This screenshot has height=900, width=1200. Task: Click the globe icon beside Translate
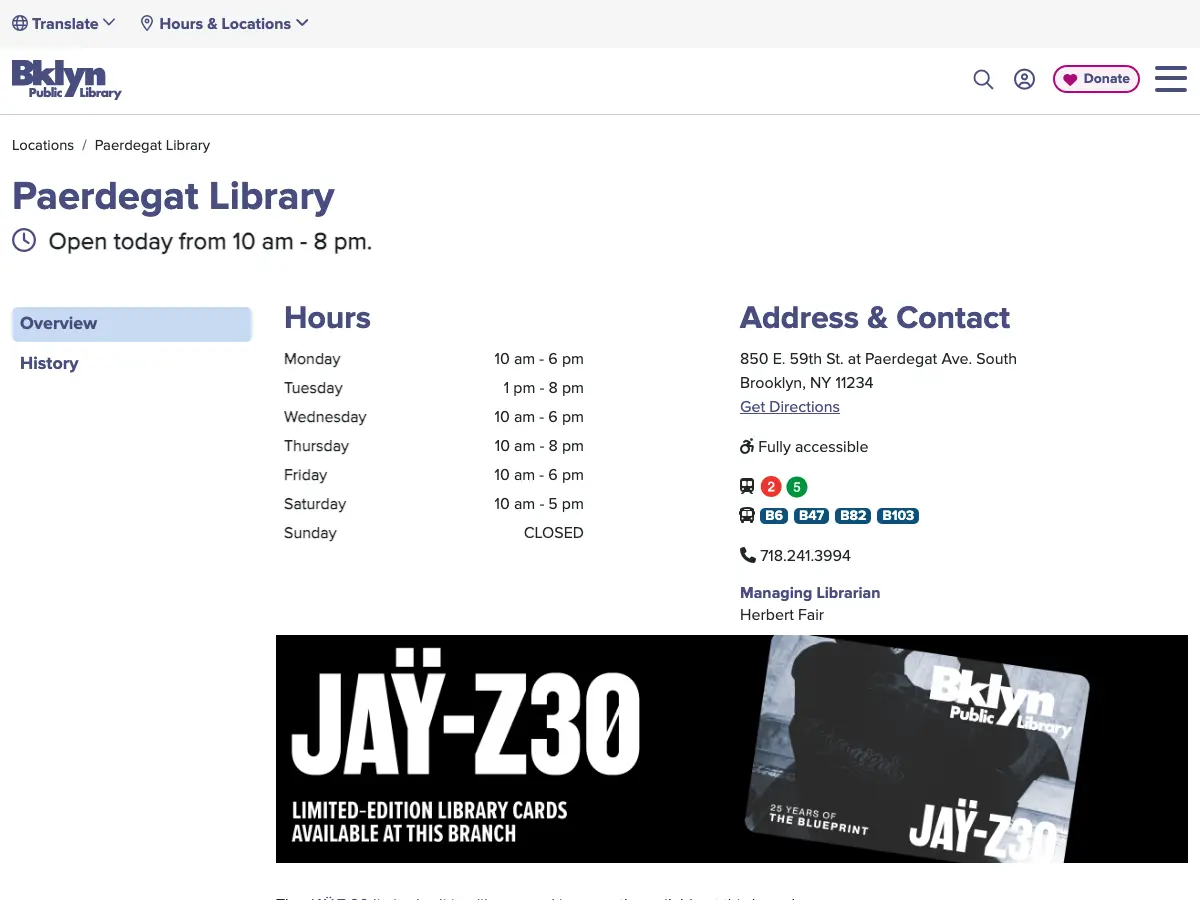[20, 23]
